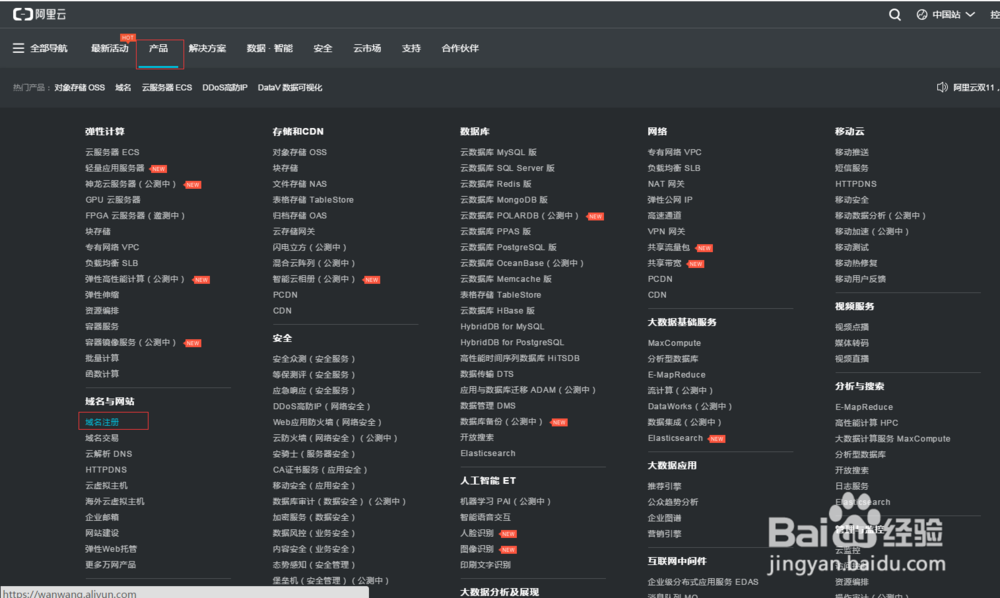
Task: Open the 云市场 nav item
Action: (x=367, y=48)
